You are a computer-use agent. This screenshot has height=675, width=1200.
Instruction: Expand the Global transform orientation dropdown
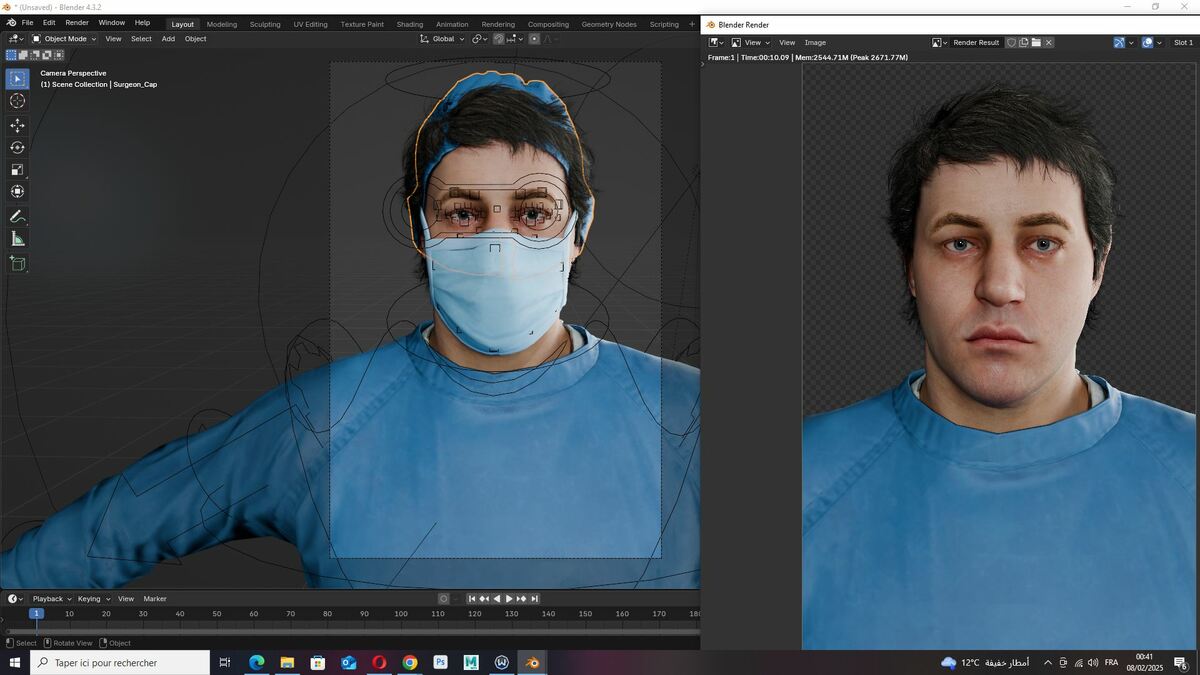click(442, 39)
